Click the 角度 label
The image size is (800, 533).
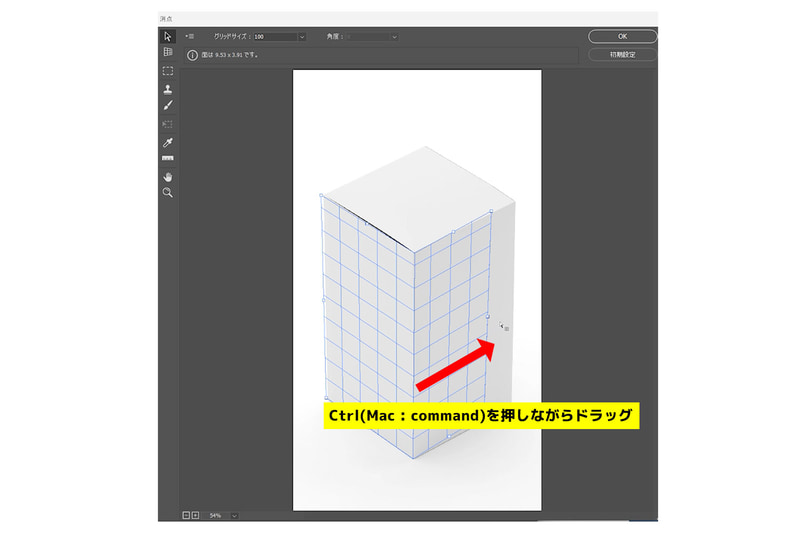334,37
